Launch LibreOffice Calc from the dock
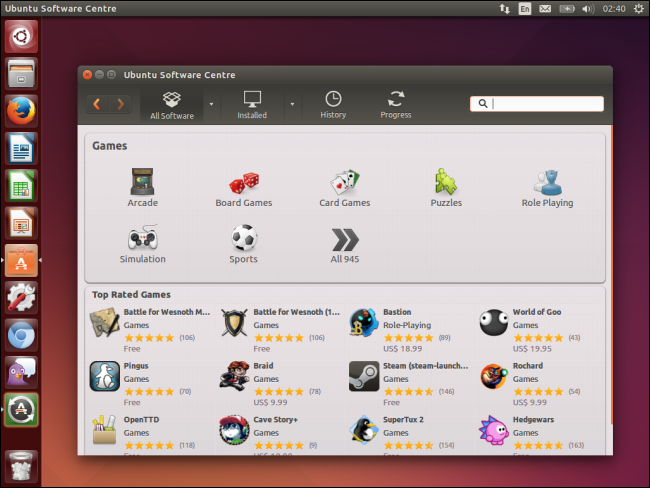 [21, 186]
